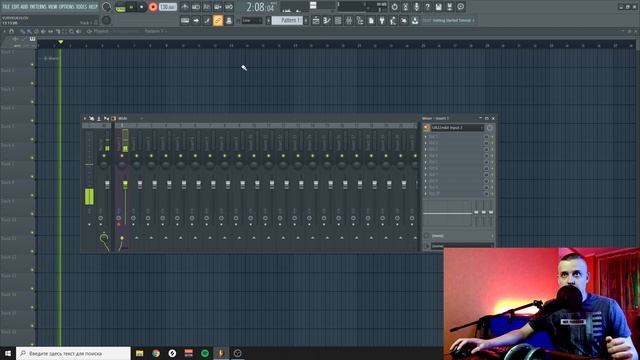Open the PATTERNS menu
640x360 pixels.
pyautogui.click(x=38, y=7)
